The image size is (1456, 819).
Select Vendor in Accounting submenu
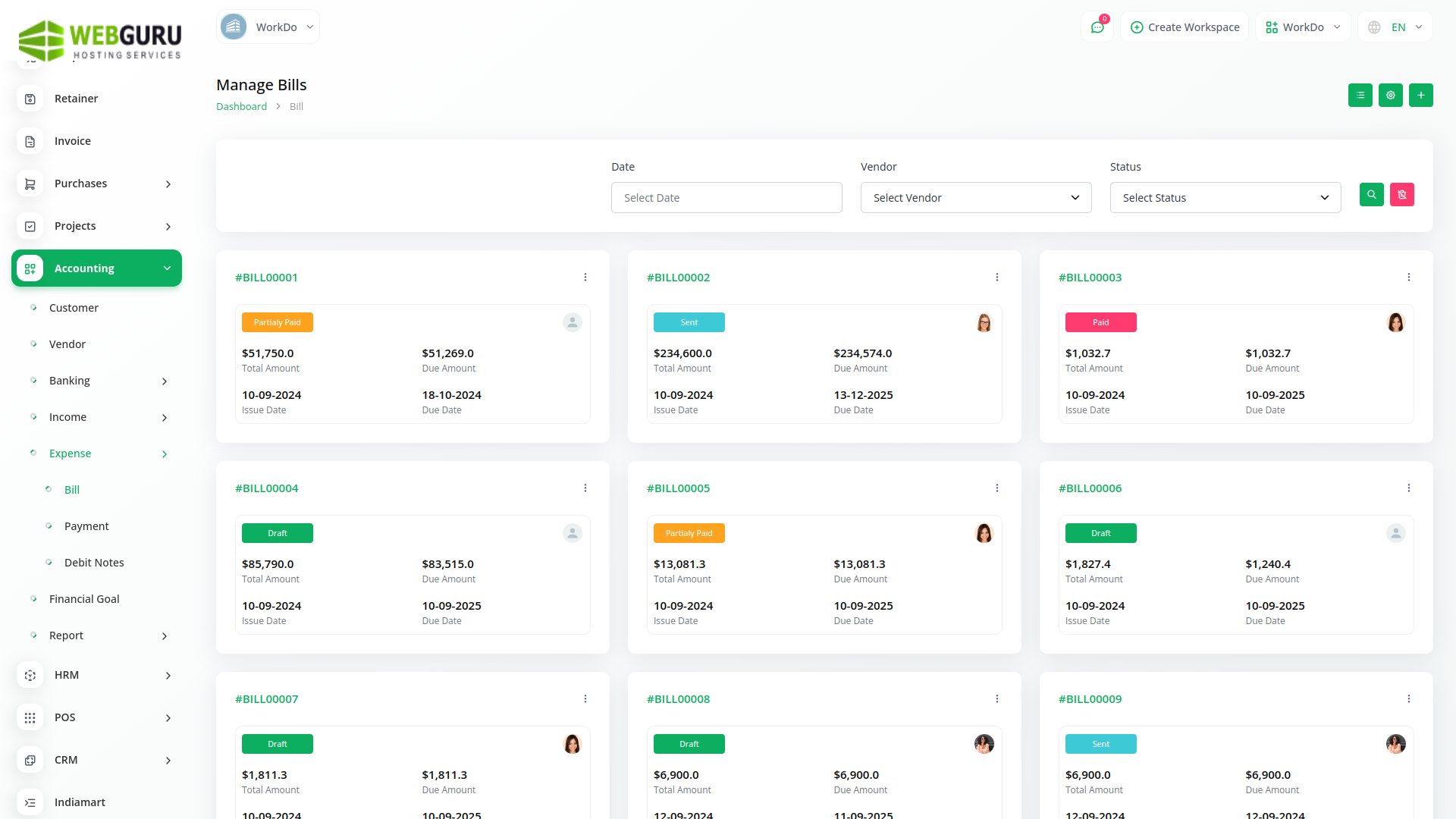coord(67,344)
